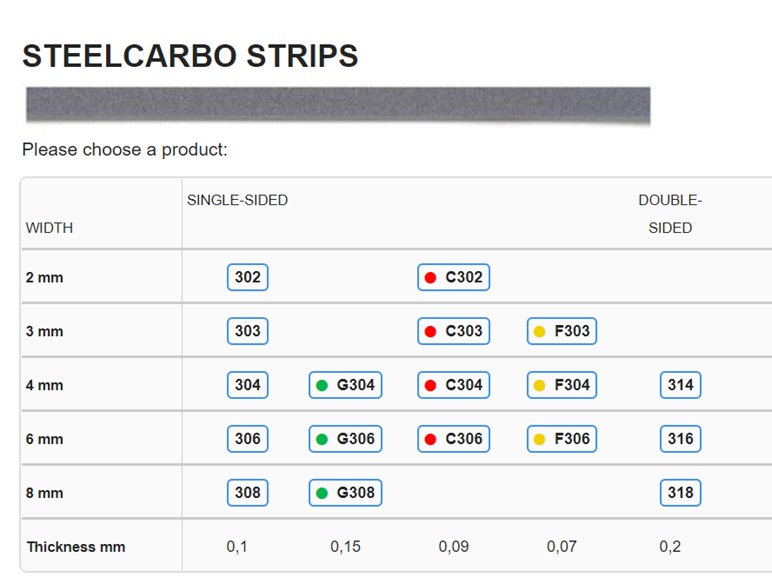The width and height of the screenshot is (772, 583).
Task: Choose the red-dot C302 product
Action: tap(453, 277)
